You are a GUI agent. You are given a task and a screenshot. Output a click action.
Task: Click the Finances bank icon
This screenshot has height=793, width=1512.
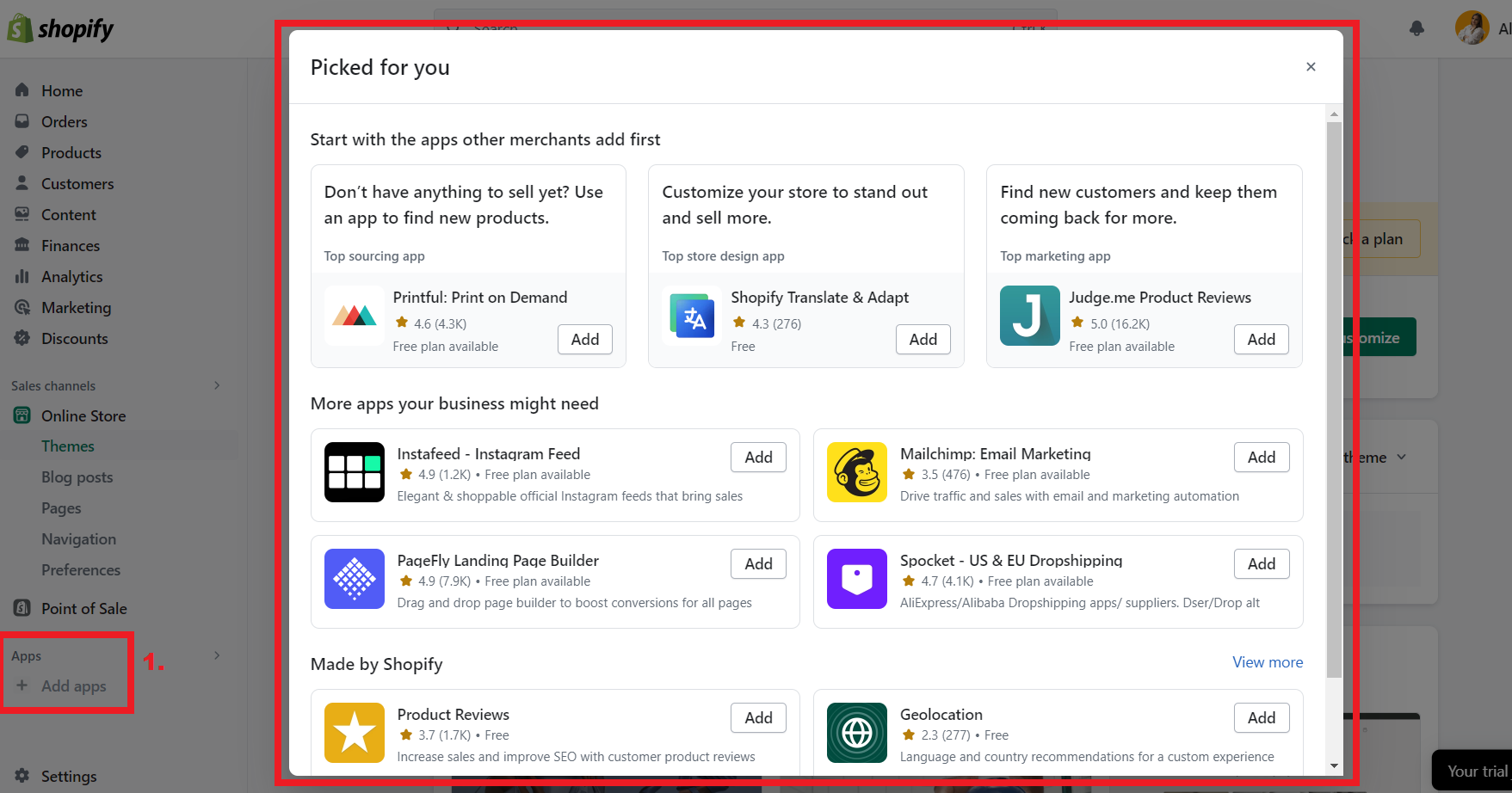point(22,245)
